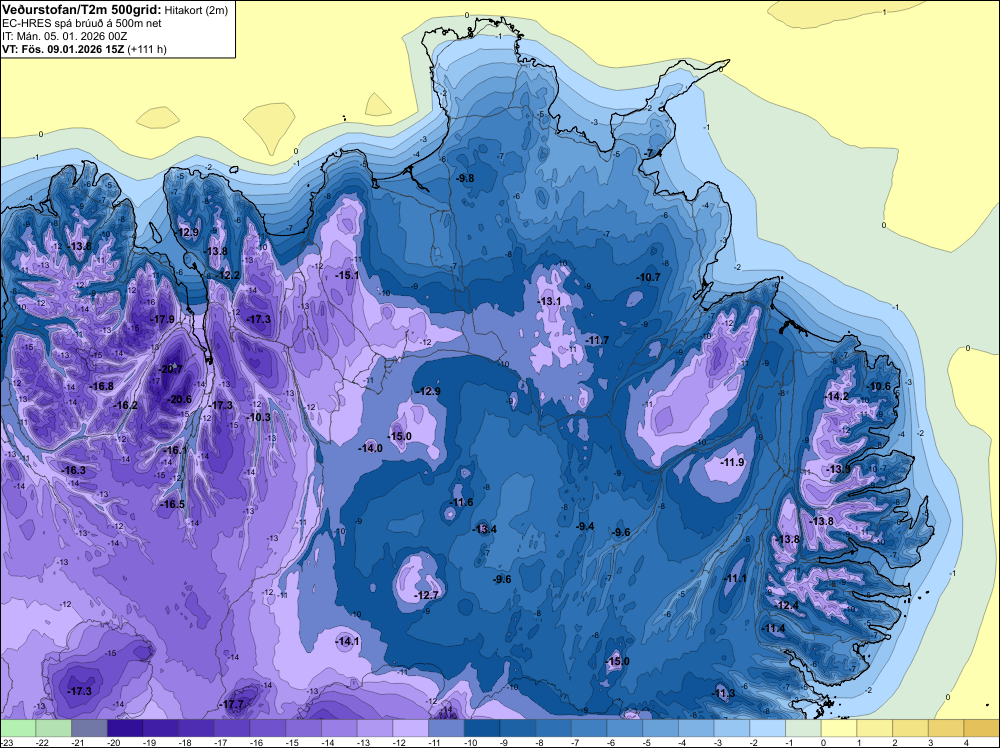Image resolution: width=1000 pixels, height=748 pixels.
Task: Click the -17.7 temperature label
Action: [x=232, y=705]
